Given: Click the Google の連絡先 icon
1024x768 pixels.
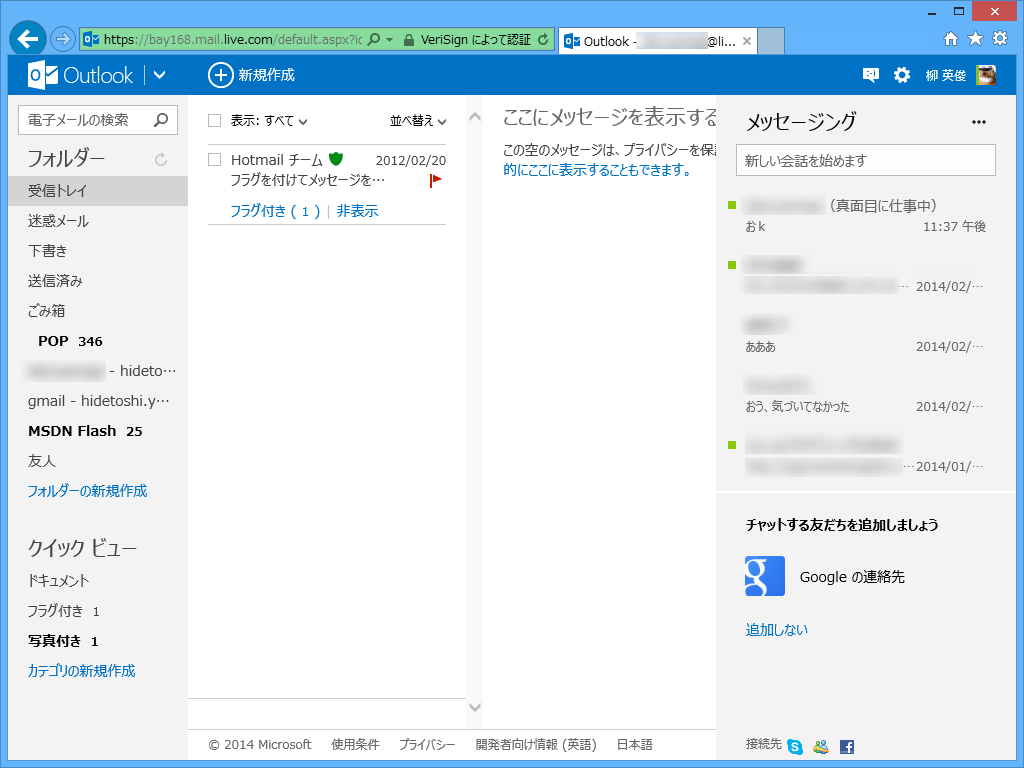Looking at the screenshot, I should tap(764, 576).
